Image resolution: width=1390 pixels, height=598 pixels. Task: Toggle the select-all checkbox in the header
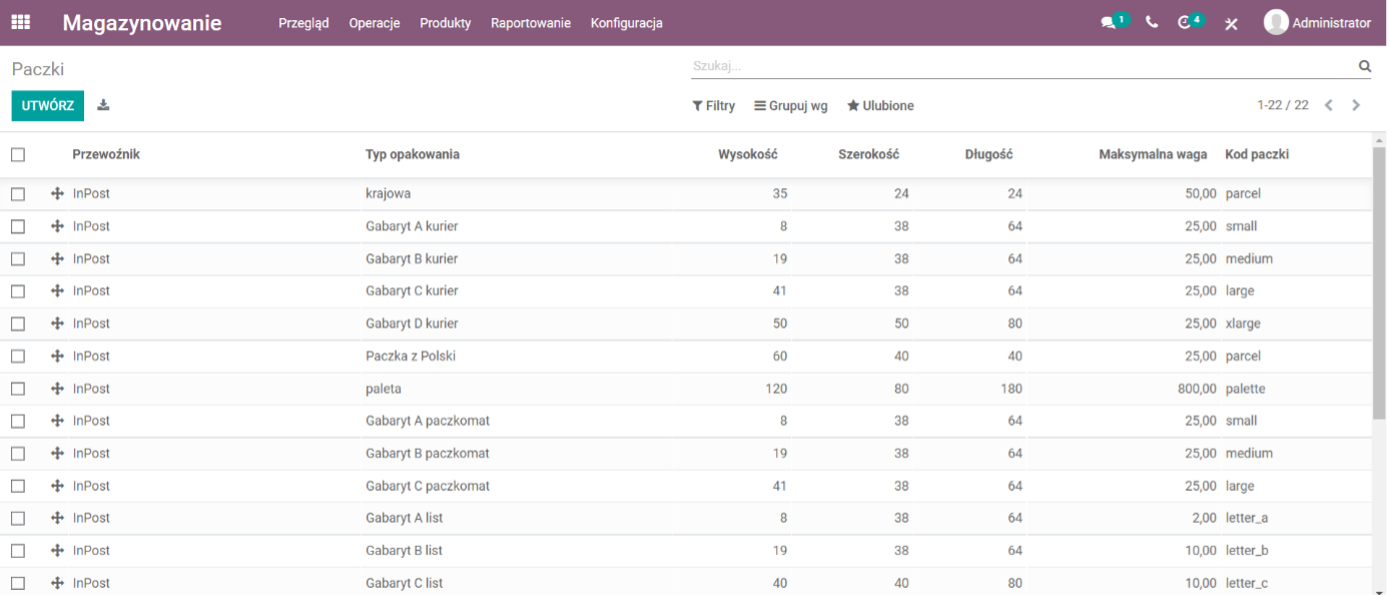(x=18, y=155)
